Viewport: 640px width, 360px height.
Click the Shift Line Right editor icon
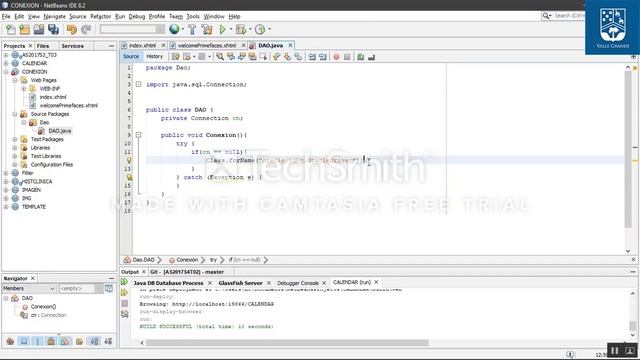322,57
